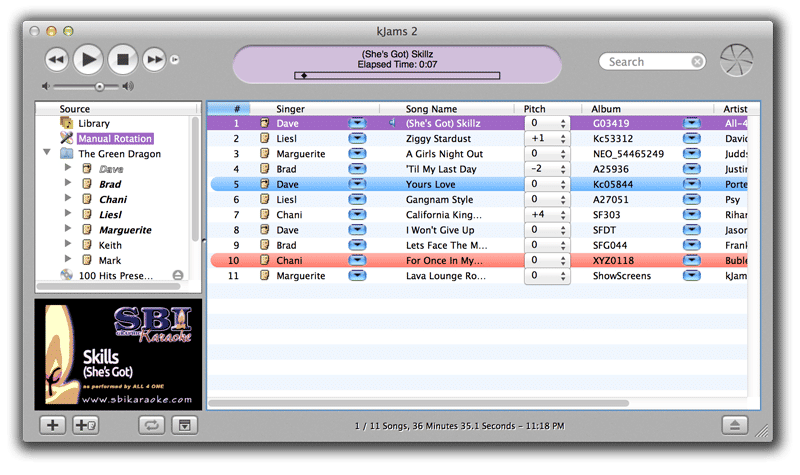800x475 pixels.
Task: Sort by the # column header
Action: (x=229, y=109)
